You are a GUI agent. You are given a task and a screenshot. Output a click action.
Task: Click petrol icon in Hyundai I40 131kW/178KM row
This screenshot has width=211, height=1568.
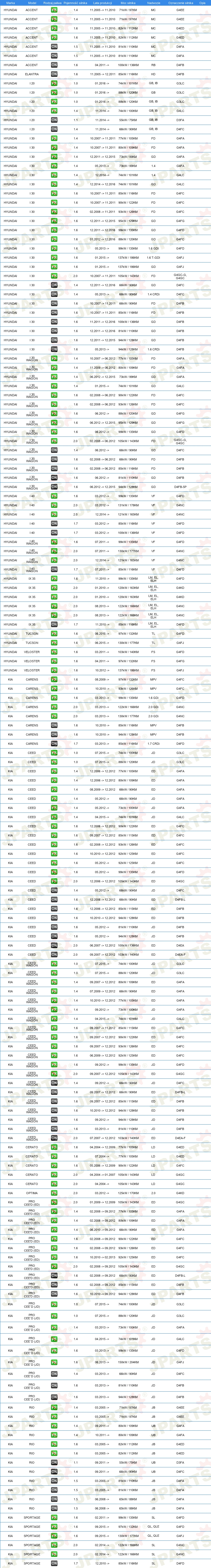point(54,505)
